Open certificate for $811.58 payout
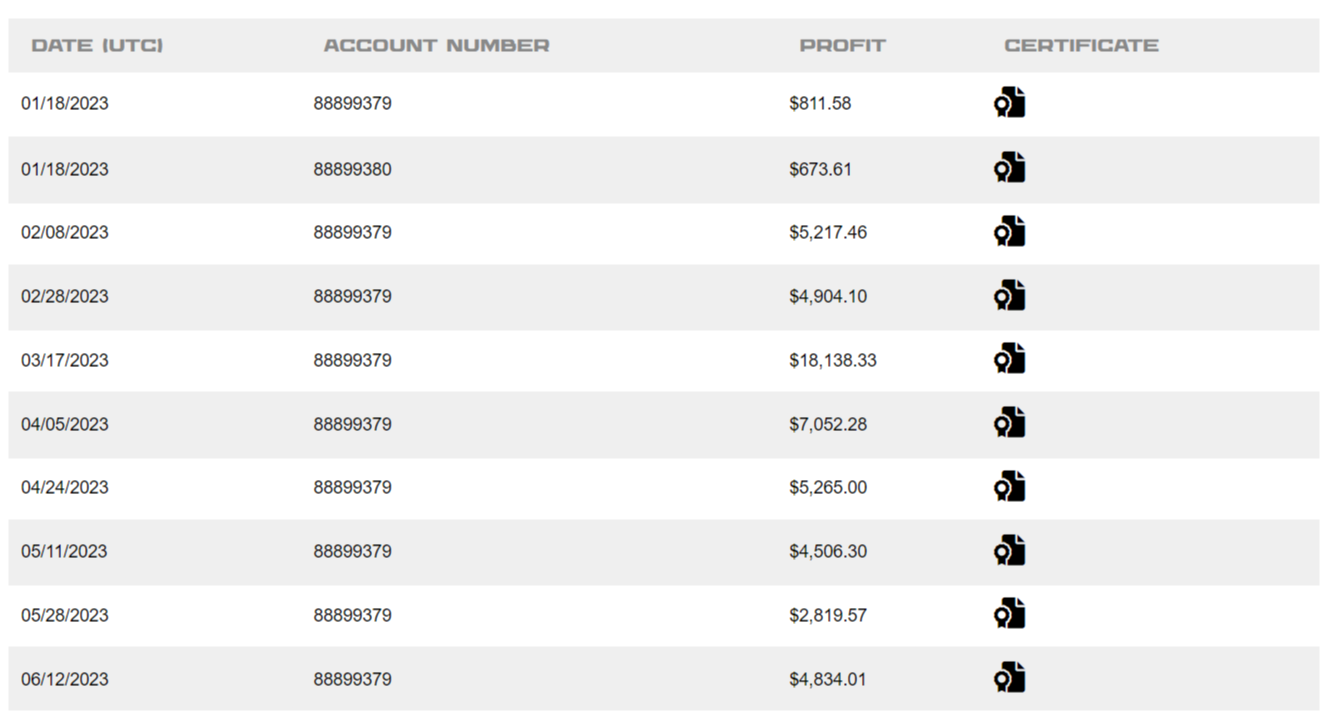 pos(1010,103)
